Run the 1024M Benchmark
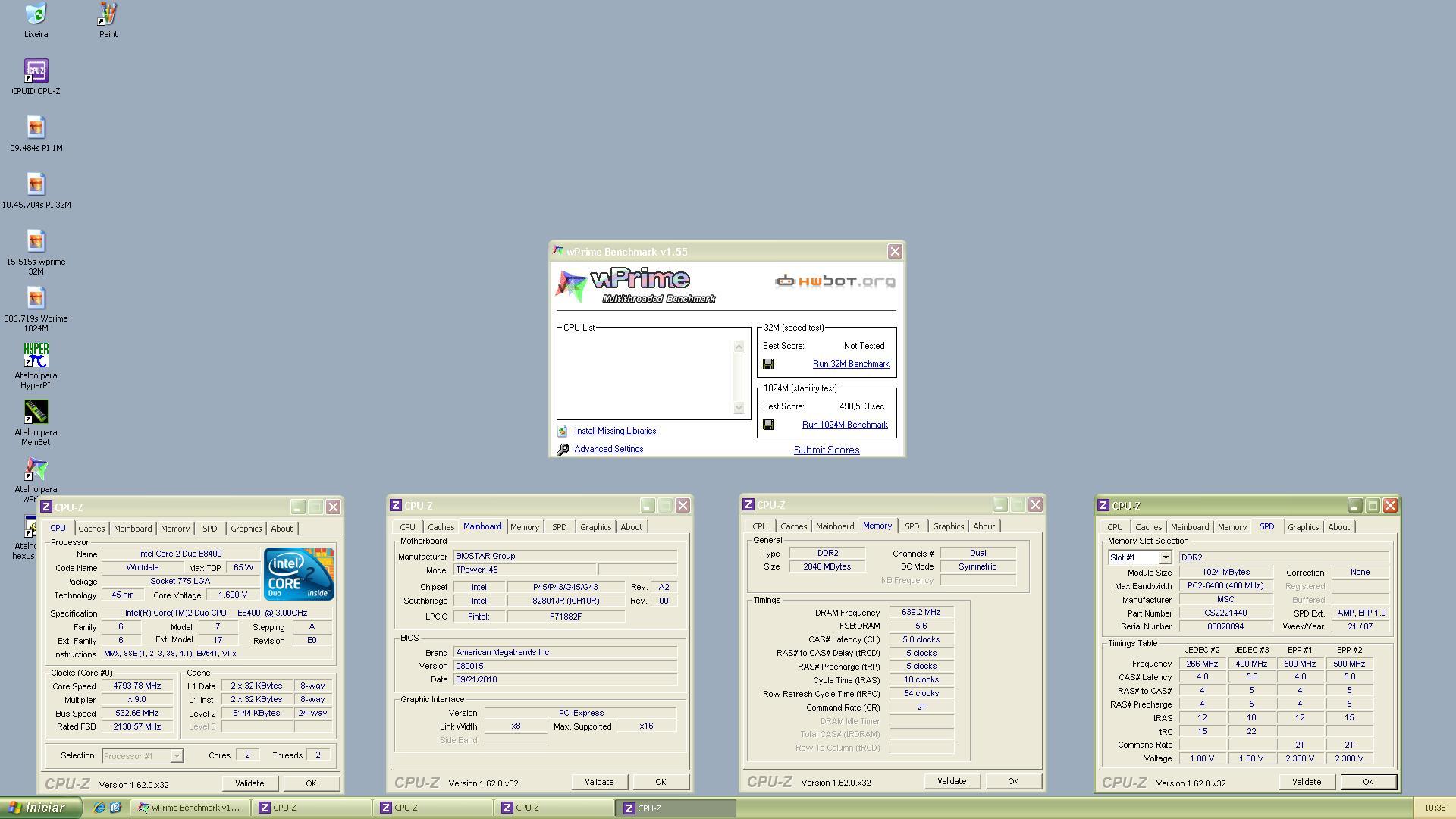 tap(845, 425)
